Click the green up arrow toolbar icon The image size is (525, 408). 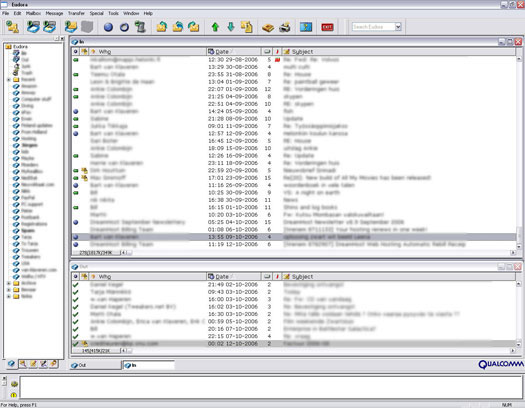point(215,27)
